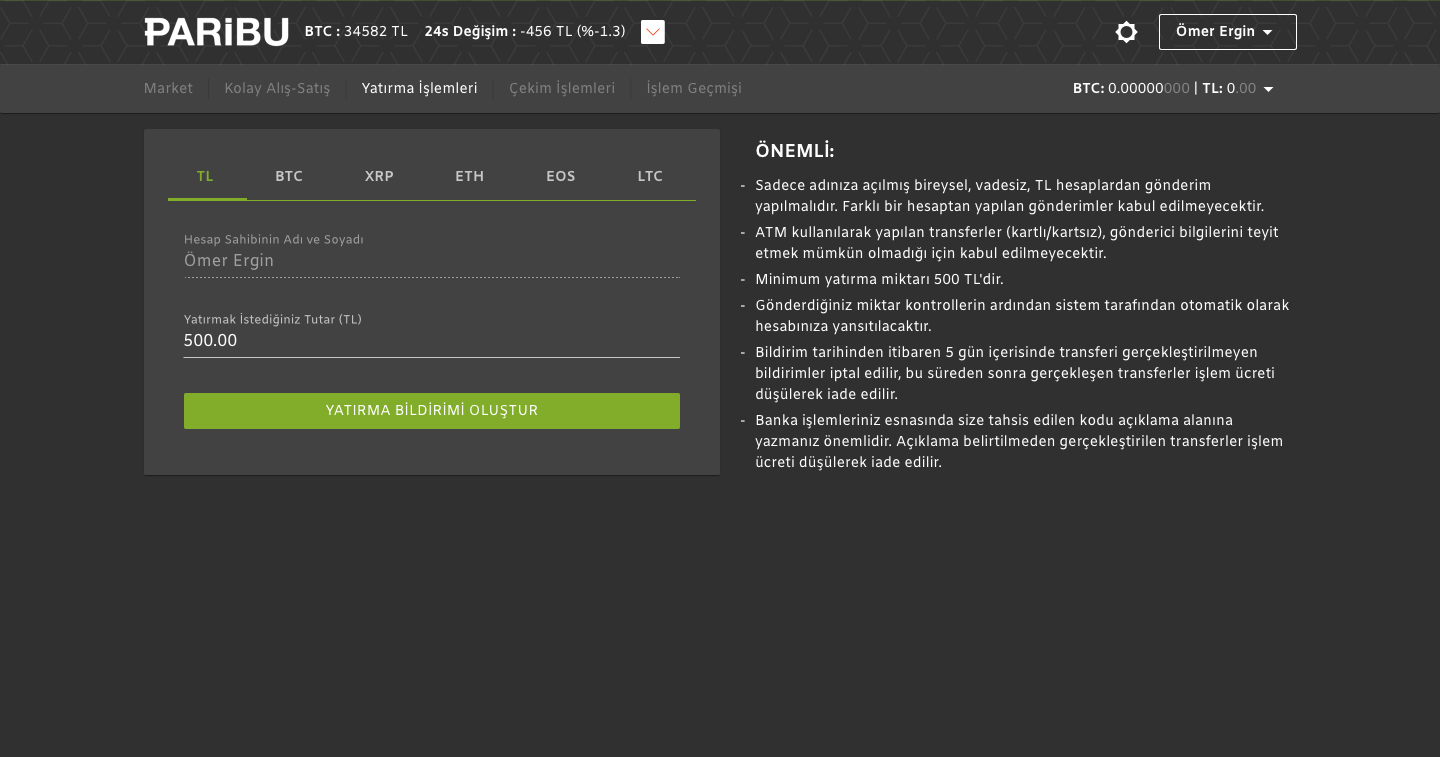Select the LTC deposit tab

(650, 177)
